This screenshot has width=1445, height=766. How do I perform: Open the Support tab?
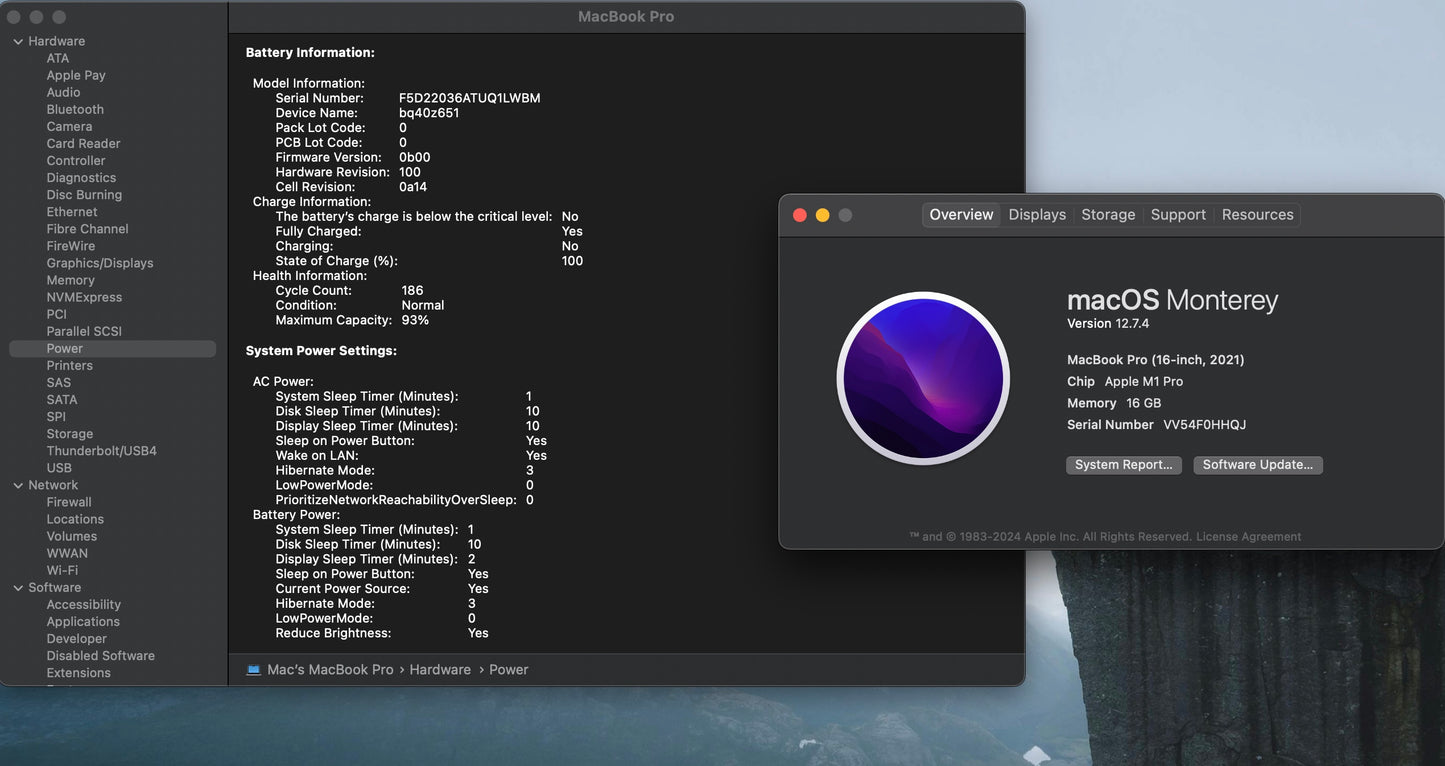tap(1178, 214)
